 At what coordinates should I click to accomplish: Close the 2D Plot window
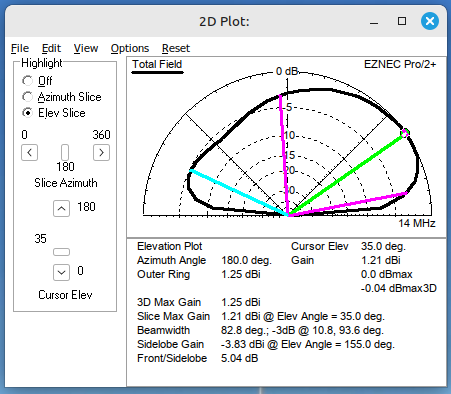tap(430, 21)
